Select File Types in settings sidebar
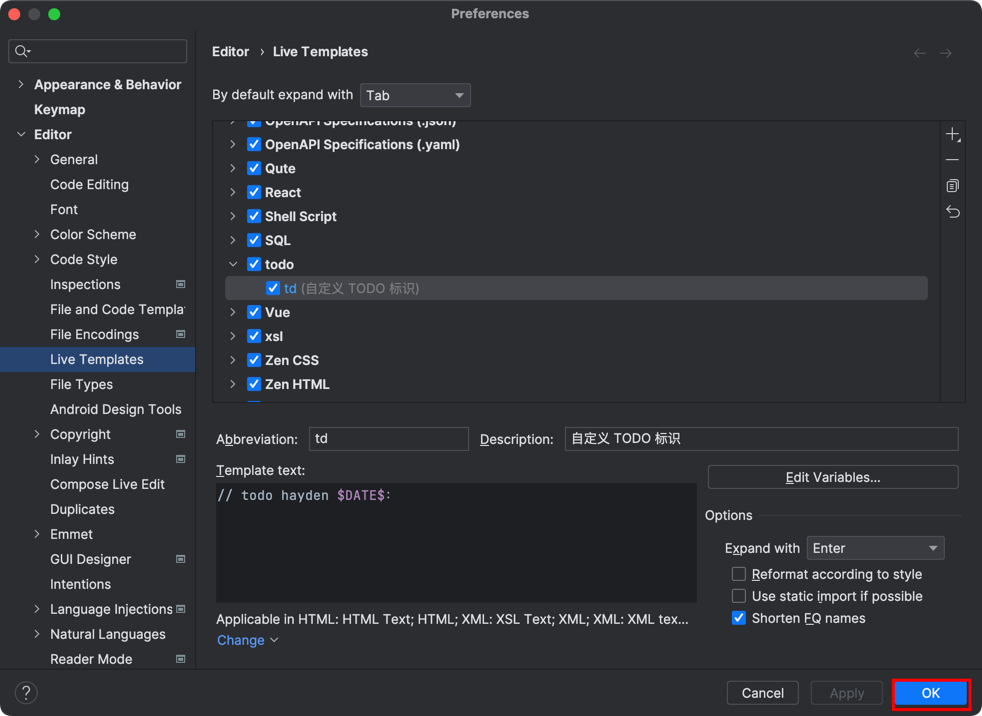 [x=81, y=384]
